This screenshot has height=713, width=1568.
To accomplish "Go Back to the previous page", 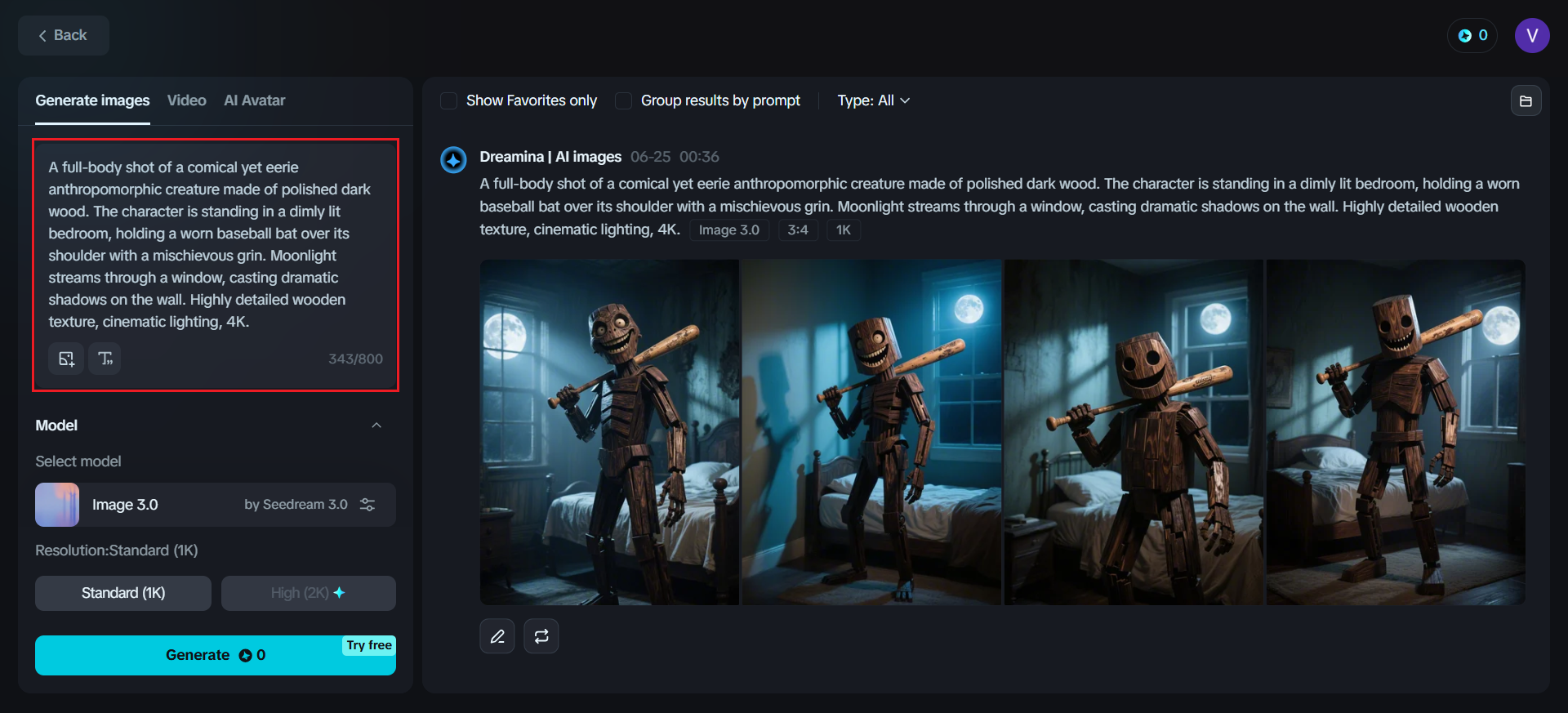I will (x=64, y=36).
